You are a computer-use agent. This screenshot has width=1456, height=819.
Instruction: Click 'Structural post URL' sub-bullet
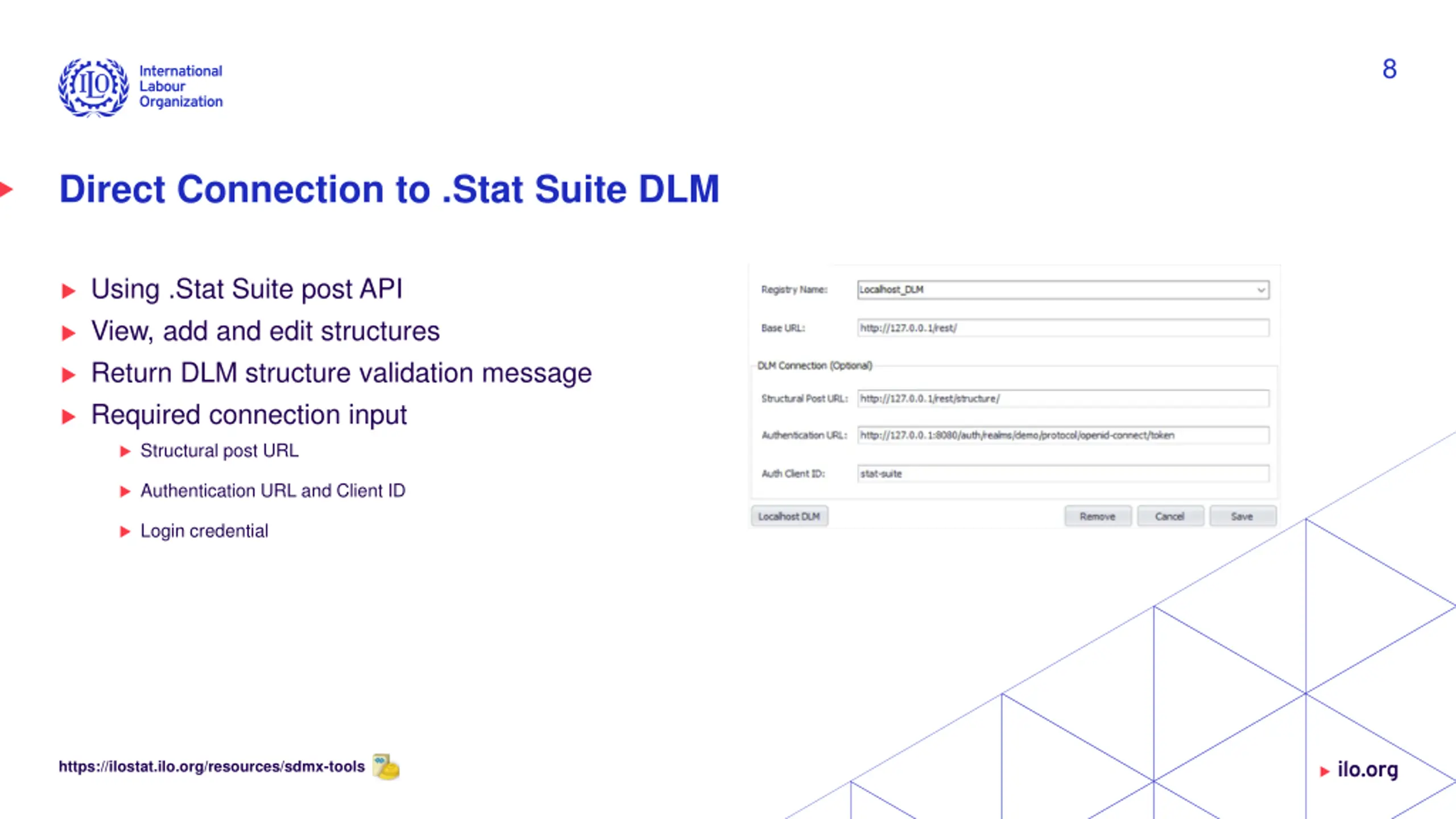[220, 450]
